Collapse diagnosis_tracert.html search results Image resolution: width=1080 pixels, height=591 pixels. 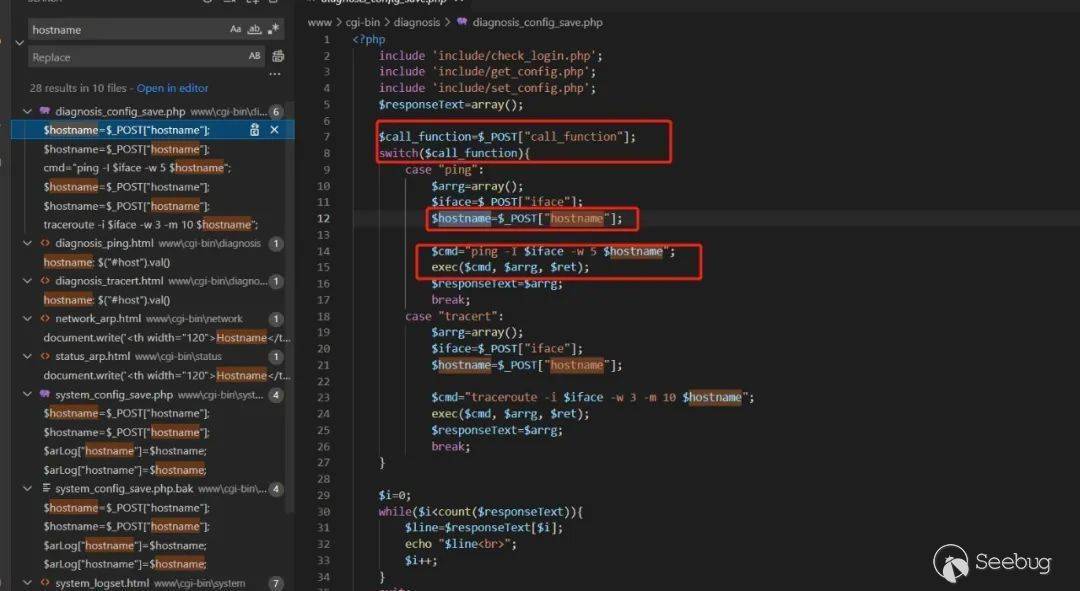(29, 281)
